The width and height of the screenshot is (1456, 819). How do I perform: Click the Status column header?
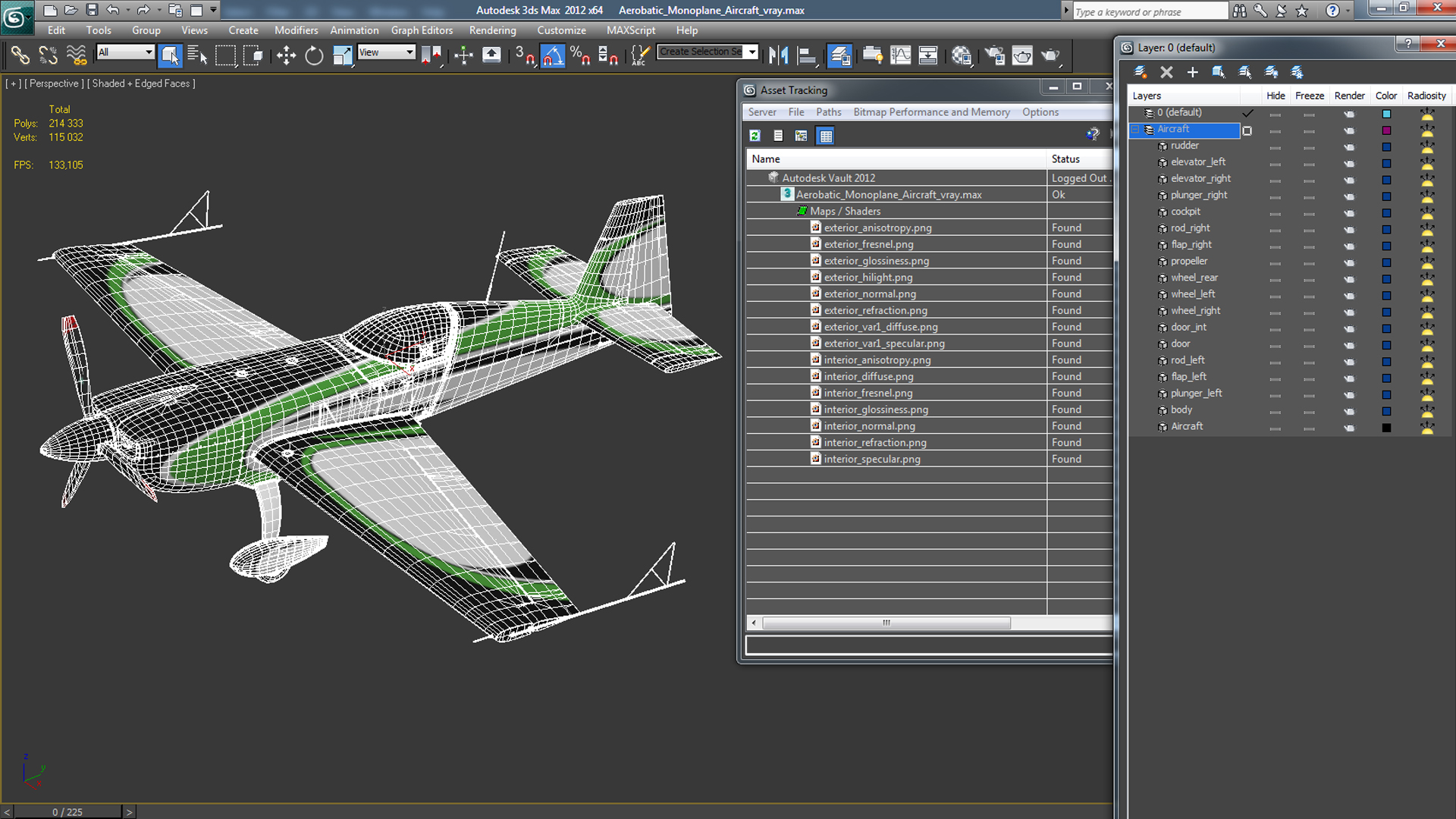(1079, 159)
